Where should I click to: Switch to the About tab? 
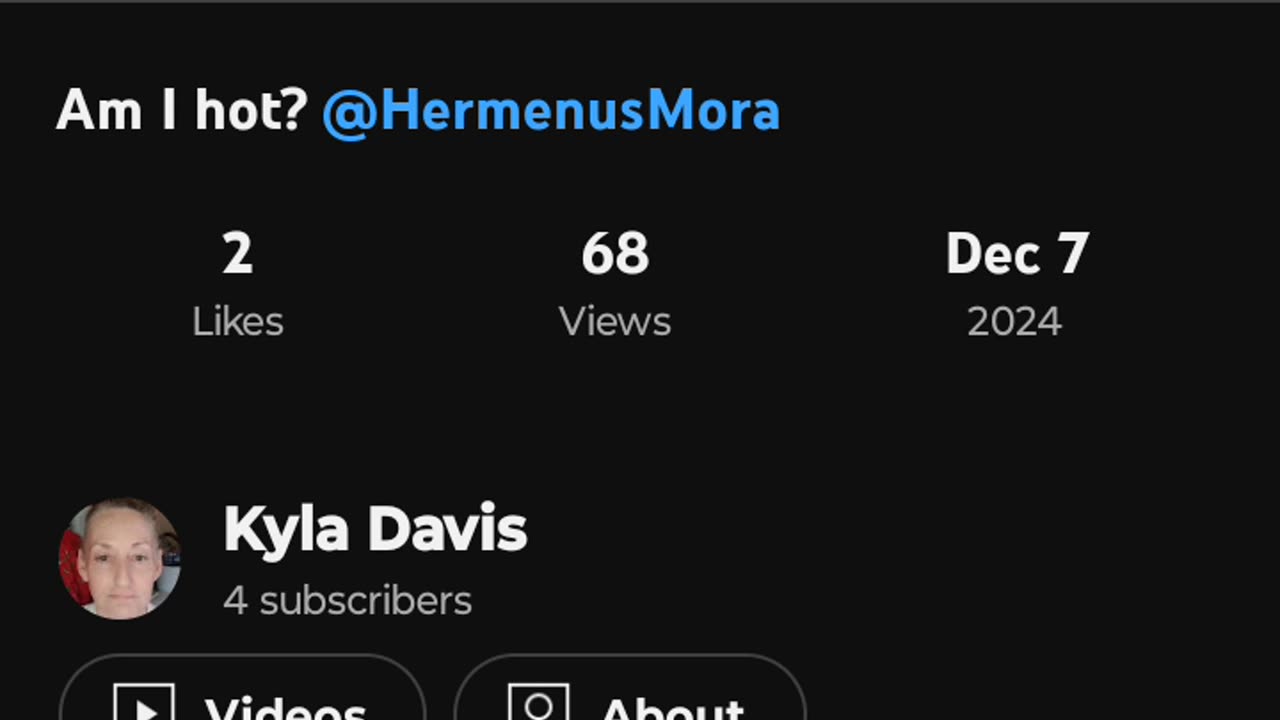(x=630, y=688)
